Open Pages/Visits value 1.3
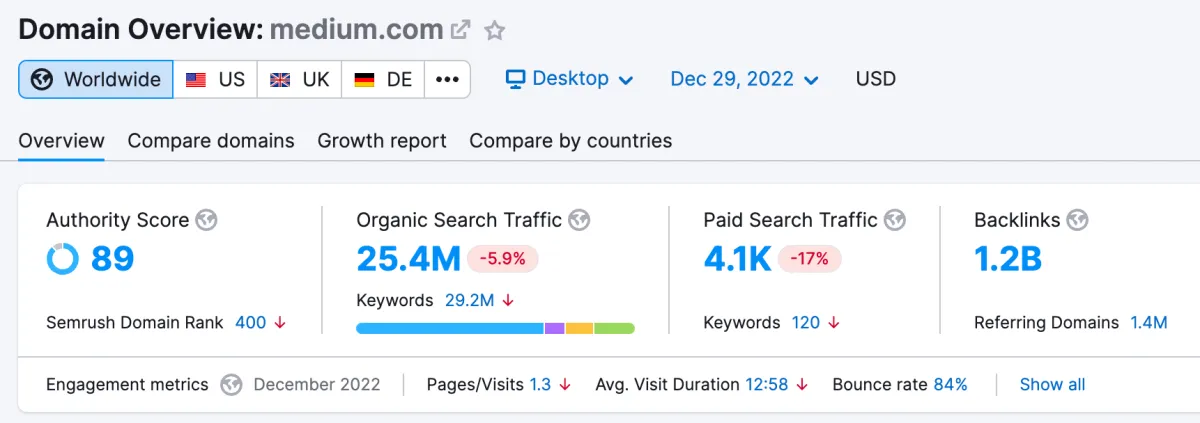This screenshot has width=1200, height=423. 540,384
